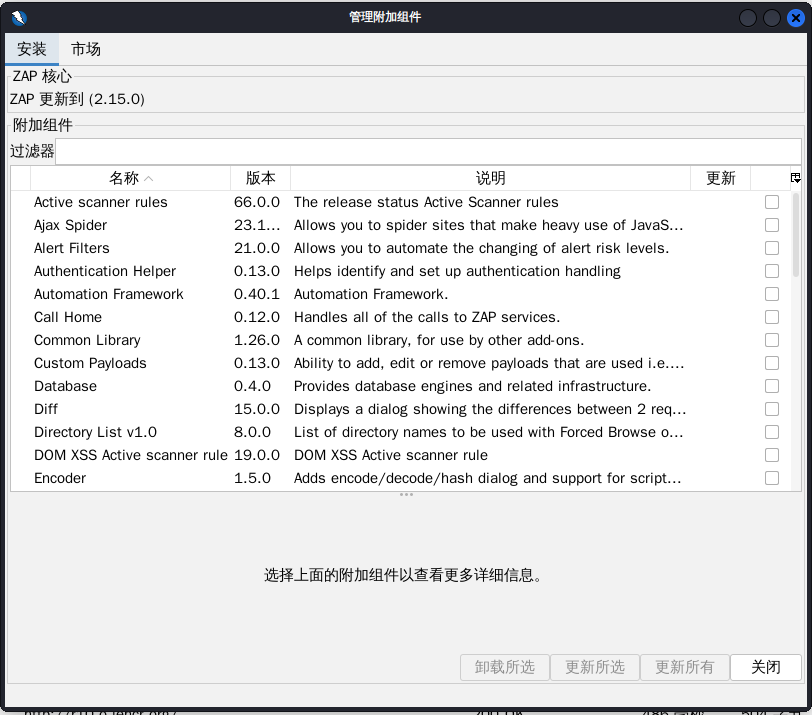
Task: Select the Directory List v1.0 row name
Action: tap(95, 432)
